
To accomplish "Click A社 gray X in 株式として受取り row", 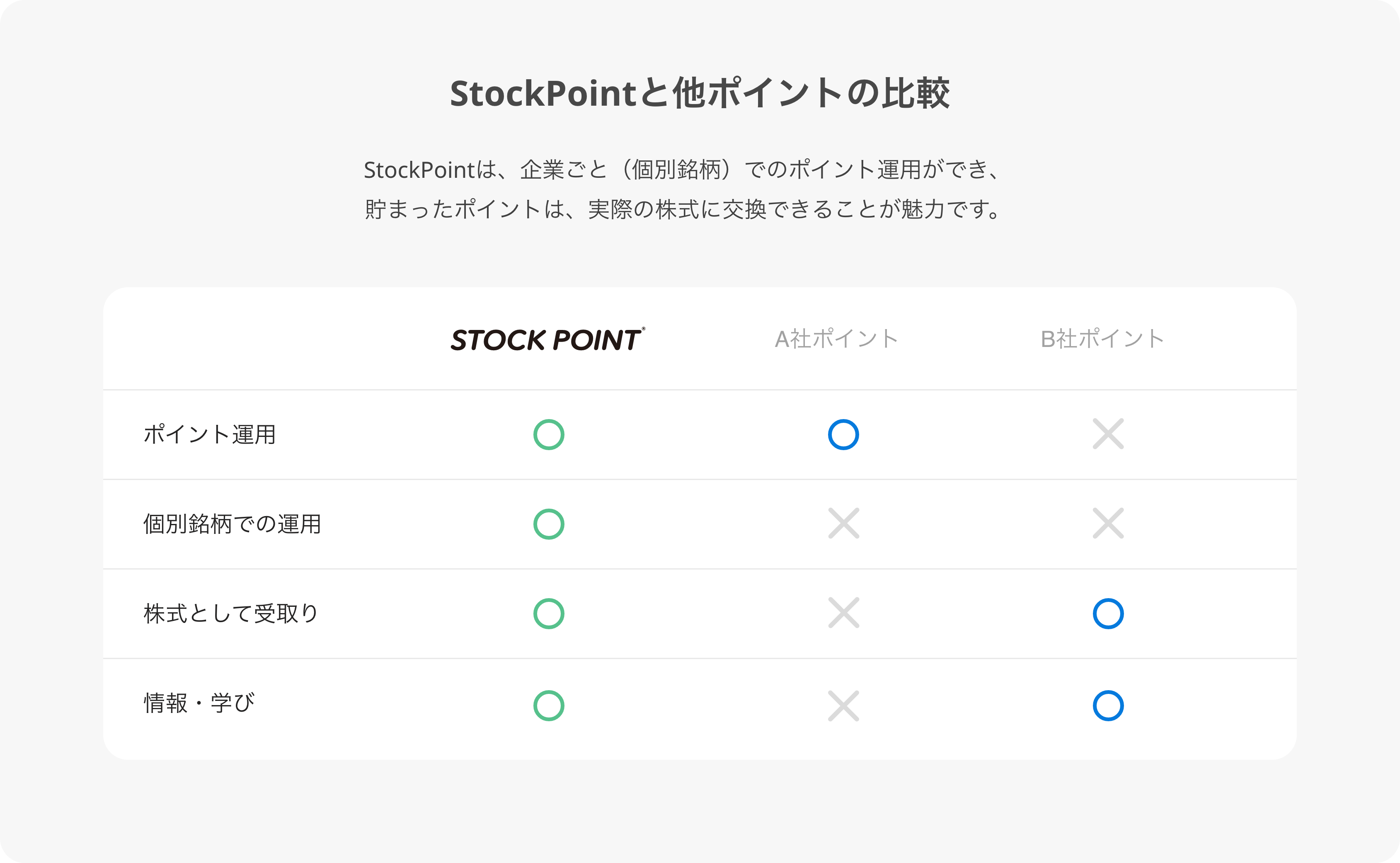I will tap(843, 613).
